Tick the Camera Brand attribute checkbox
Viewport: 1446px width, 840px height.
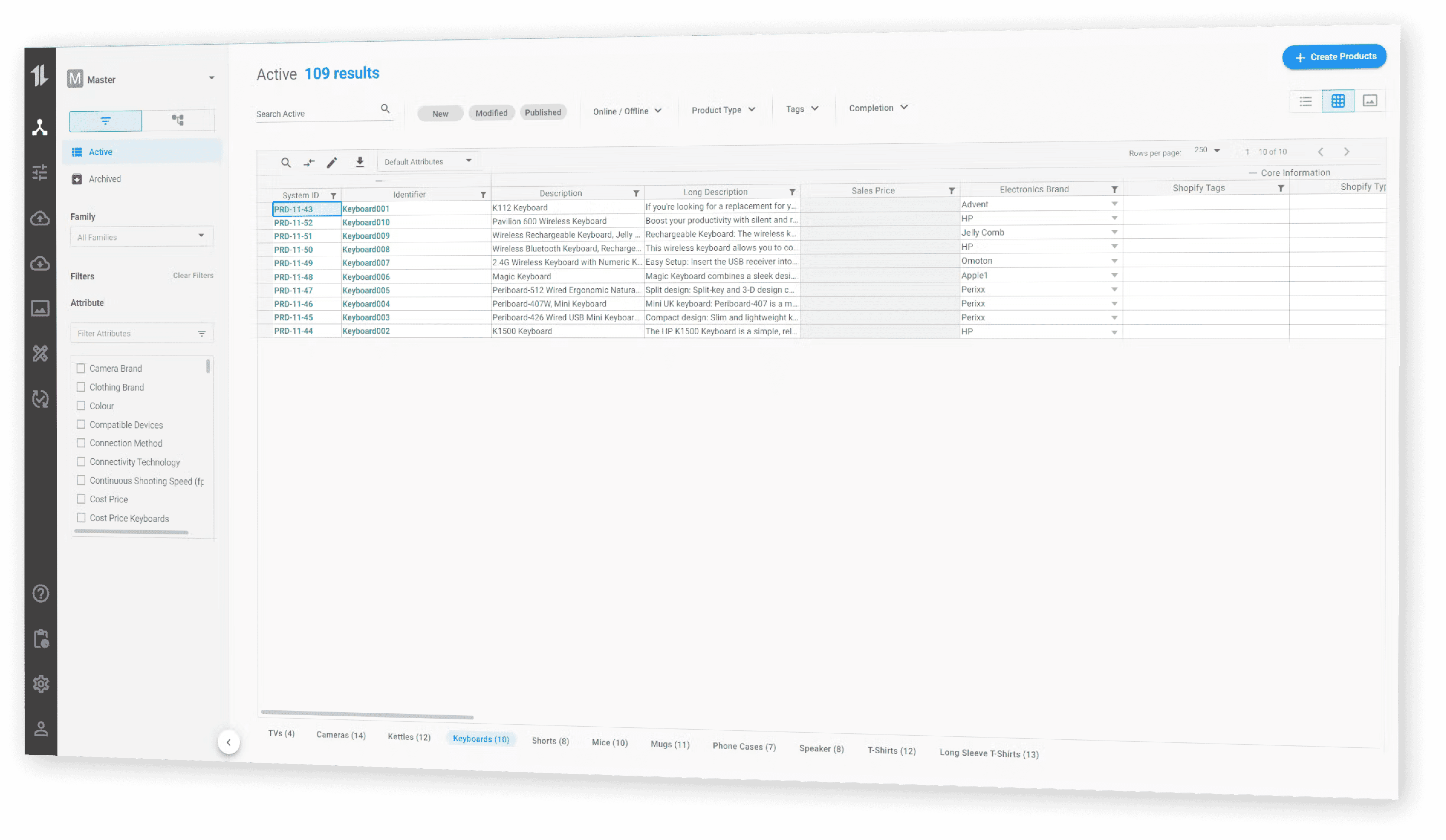pos(81,368)
